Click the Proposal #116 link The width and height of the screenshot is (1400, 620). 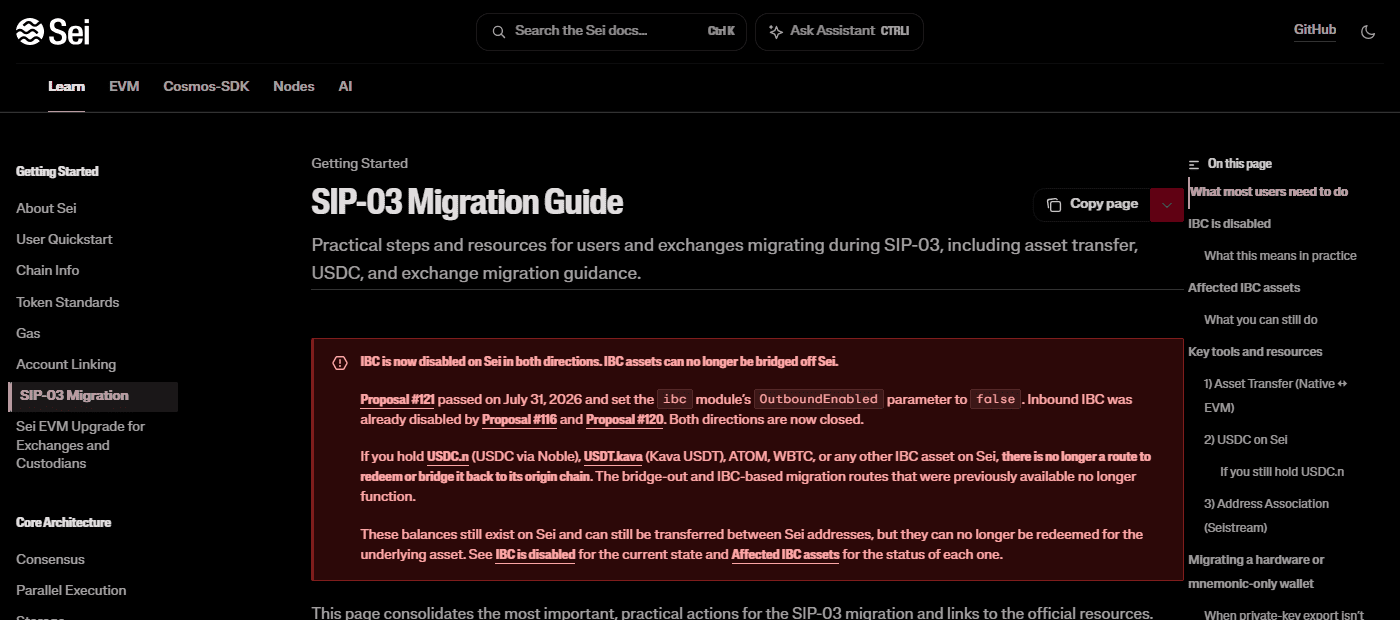coord(519,420)
